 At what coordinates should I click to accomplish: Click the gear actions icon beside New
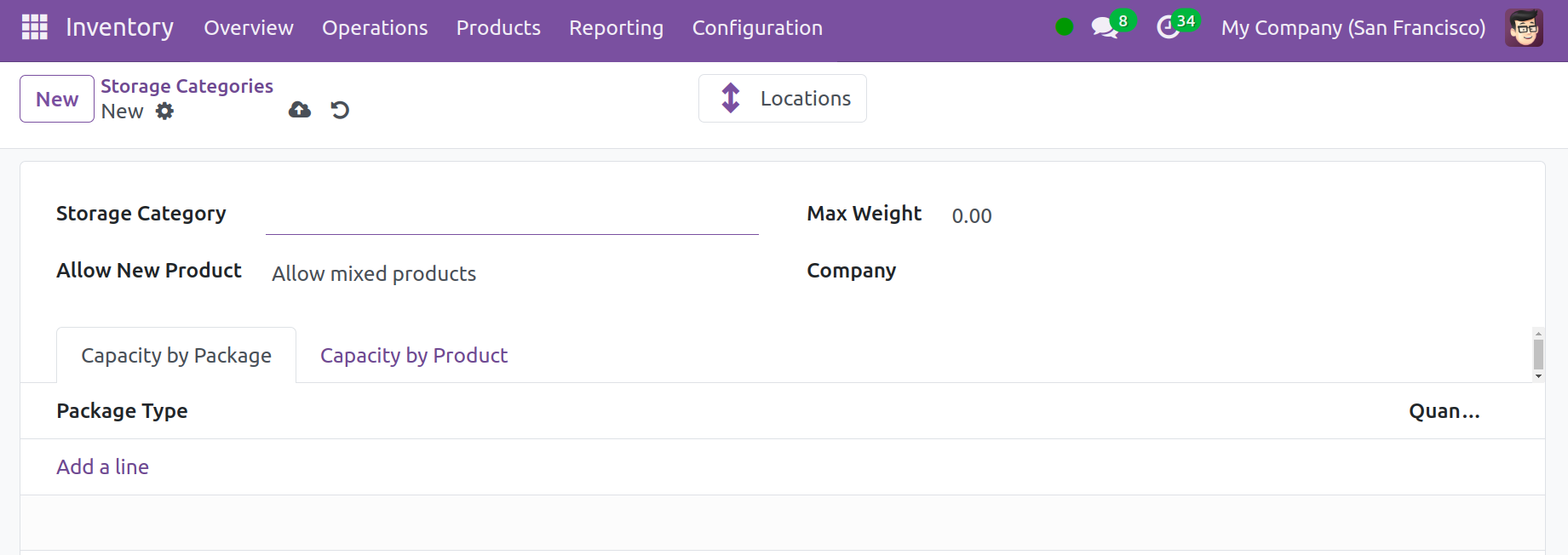(164, 112)
